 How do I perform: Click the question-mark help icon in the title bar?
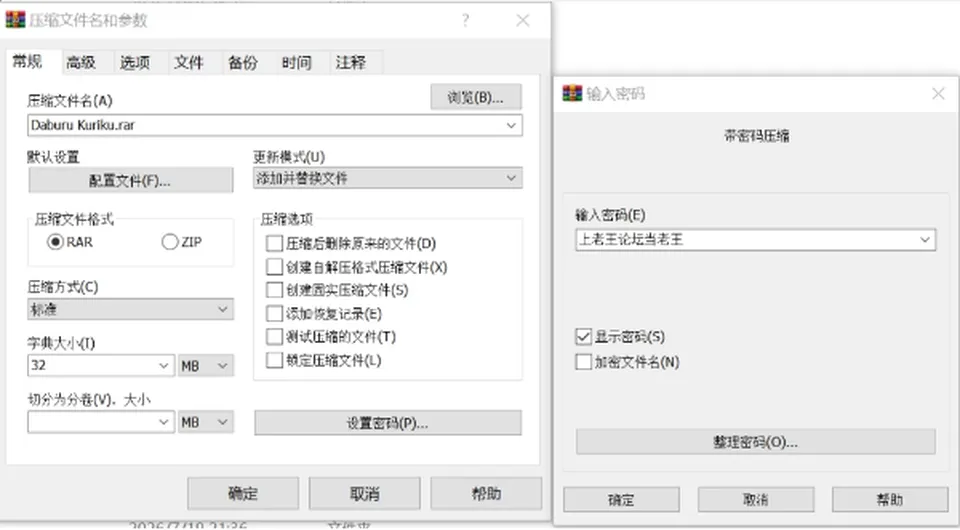tap(465, 21)
